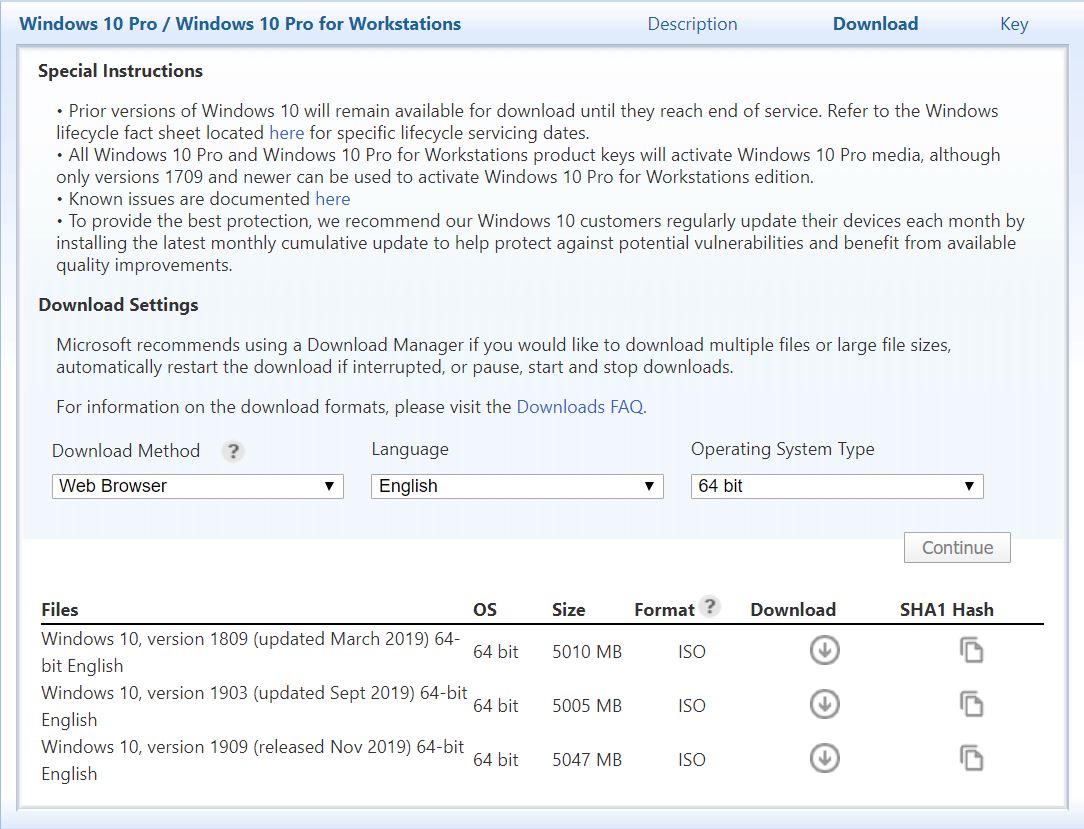Screen dimensions: 1084x829
Task: Open the Downloads FAQ link
Action: (x=580, y=407)
